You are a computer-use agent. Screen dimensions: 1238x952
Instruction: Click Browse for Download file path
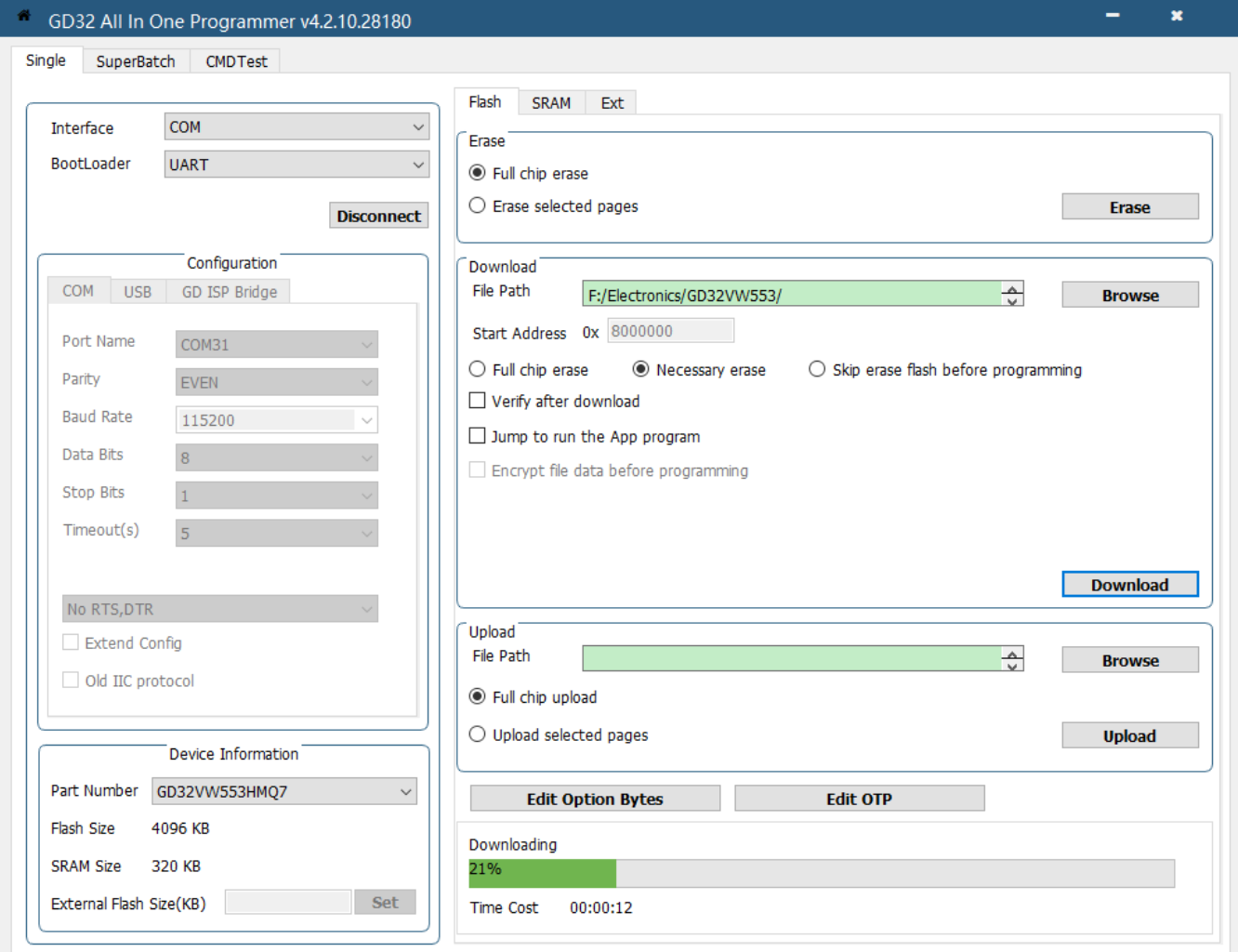(1130, 296)
